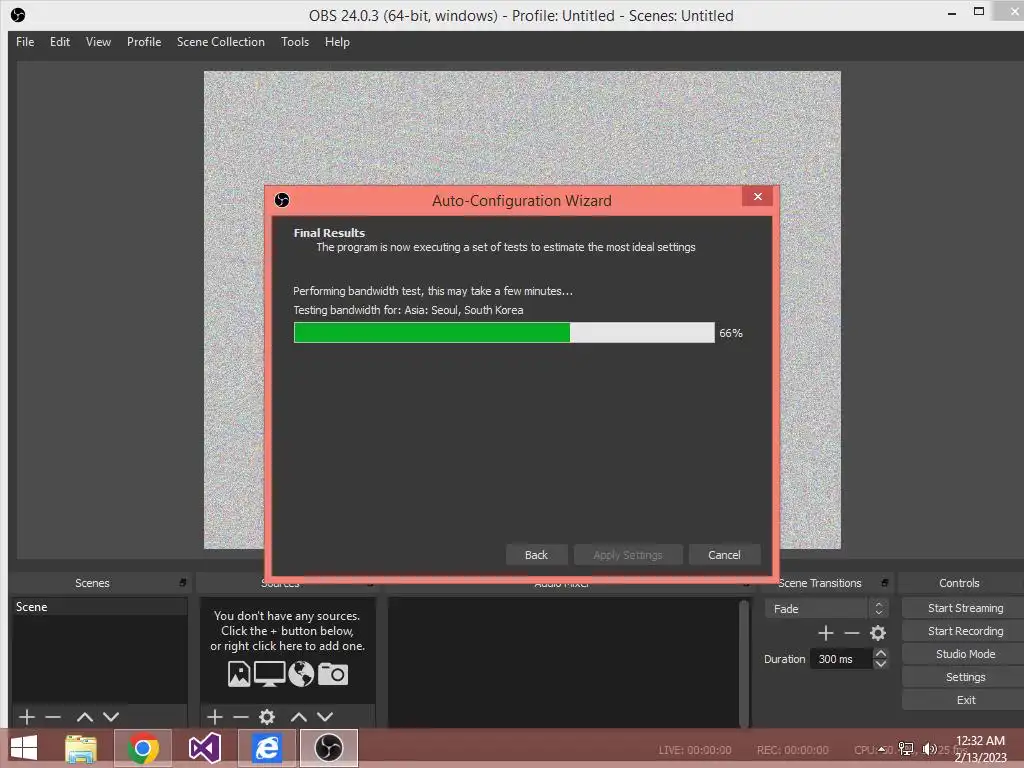
Task: Click the bandwidth test progress bar
Action: [504, 332]
